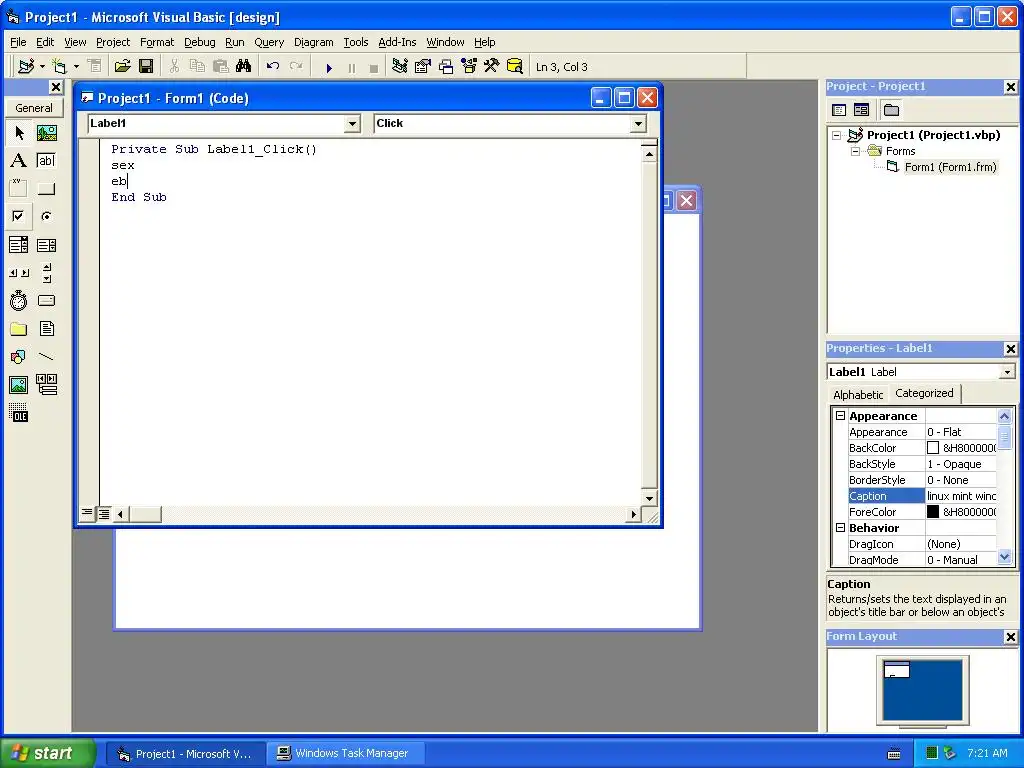The height and width of the screenshot is (768, 1024).
Task: Select the Shape control tool
Action: click(19, 357)
